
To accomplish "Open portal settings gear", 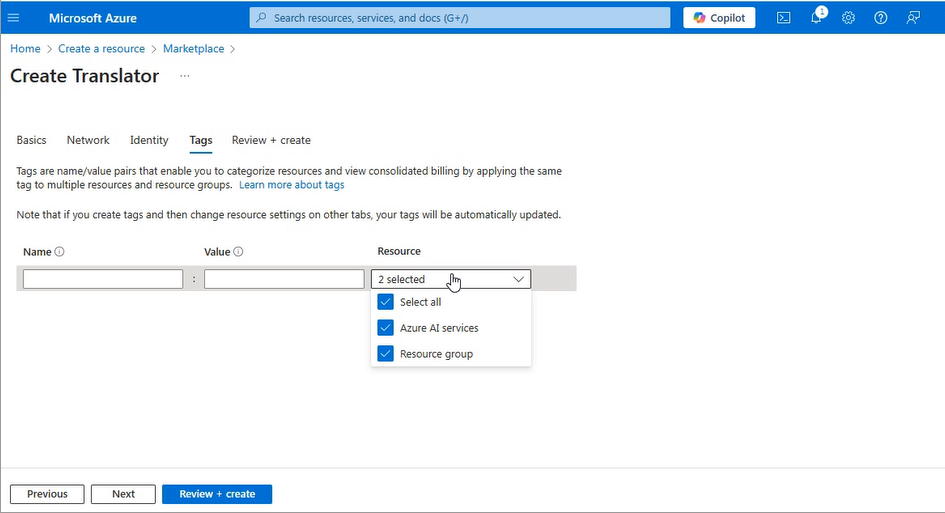I will (x=849, y=18).
